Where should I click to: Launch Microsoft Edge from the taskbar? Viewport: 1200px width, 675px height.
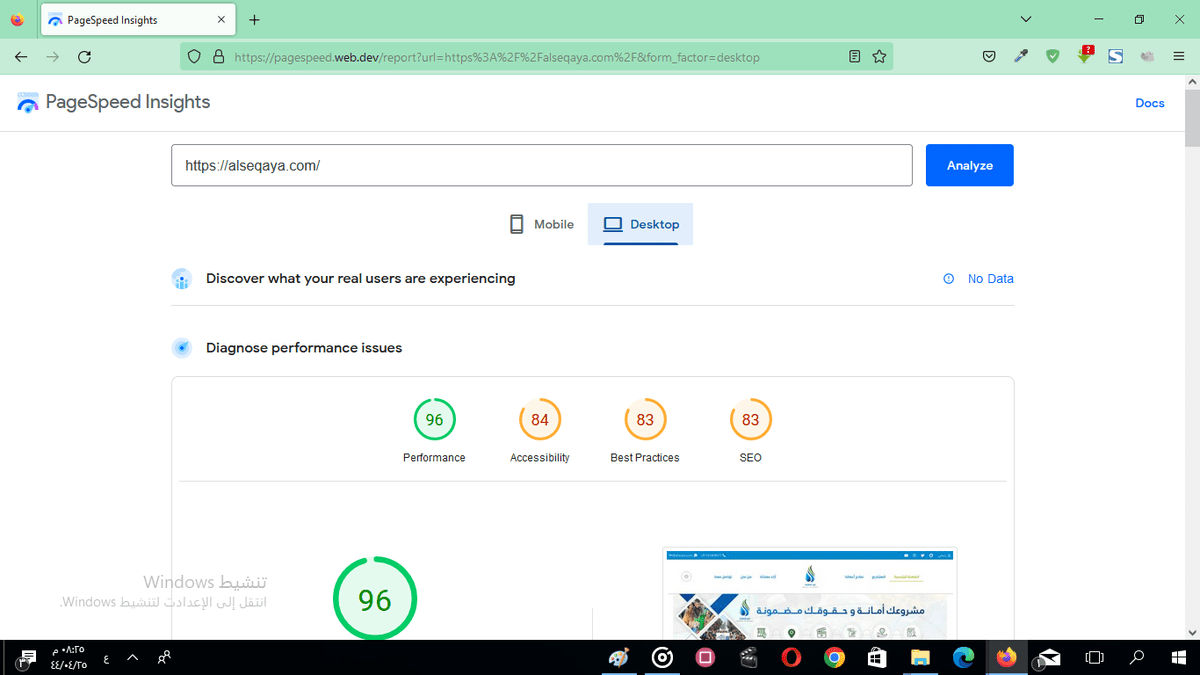click(963, 657)
